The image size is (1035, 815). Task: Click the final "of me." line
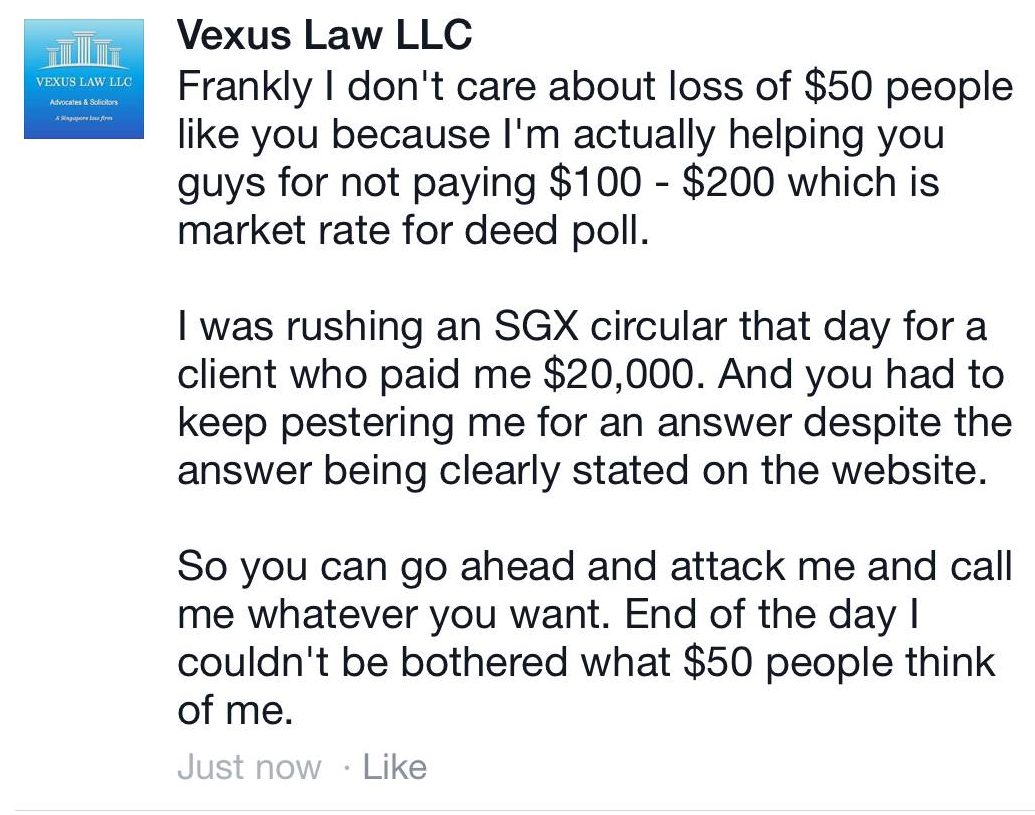(x=236, y=710)
